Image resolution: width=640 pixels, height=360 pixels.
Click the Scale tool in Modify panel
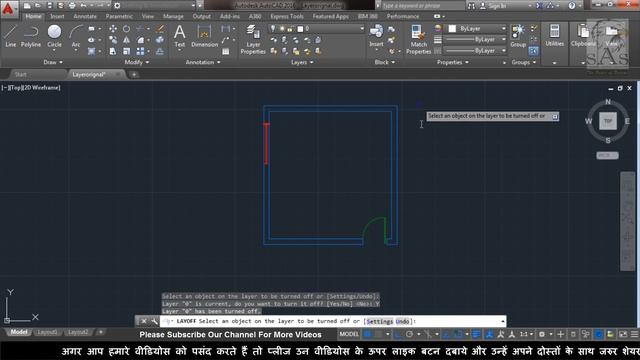pyautogui.click(x=127, y=51)
